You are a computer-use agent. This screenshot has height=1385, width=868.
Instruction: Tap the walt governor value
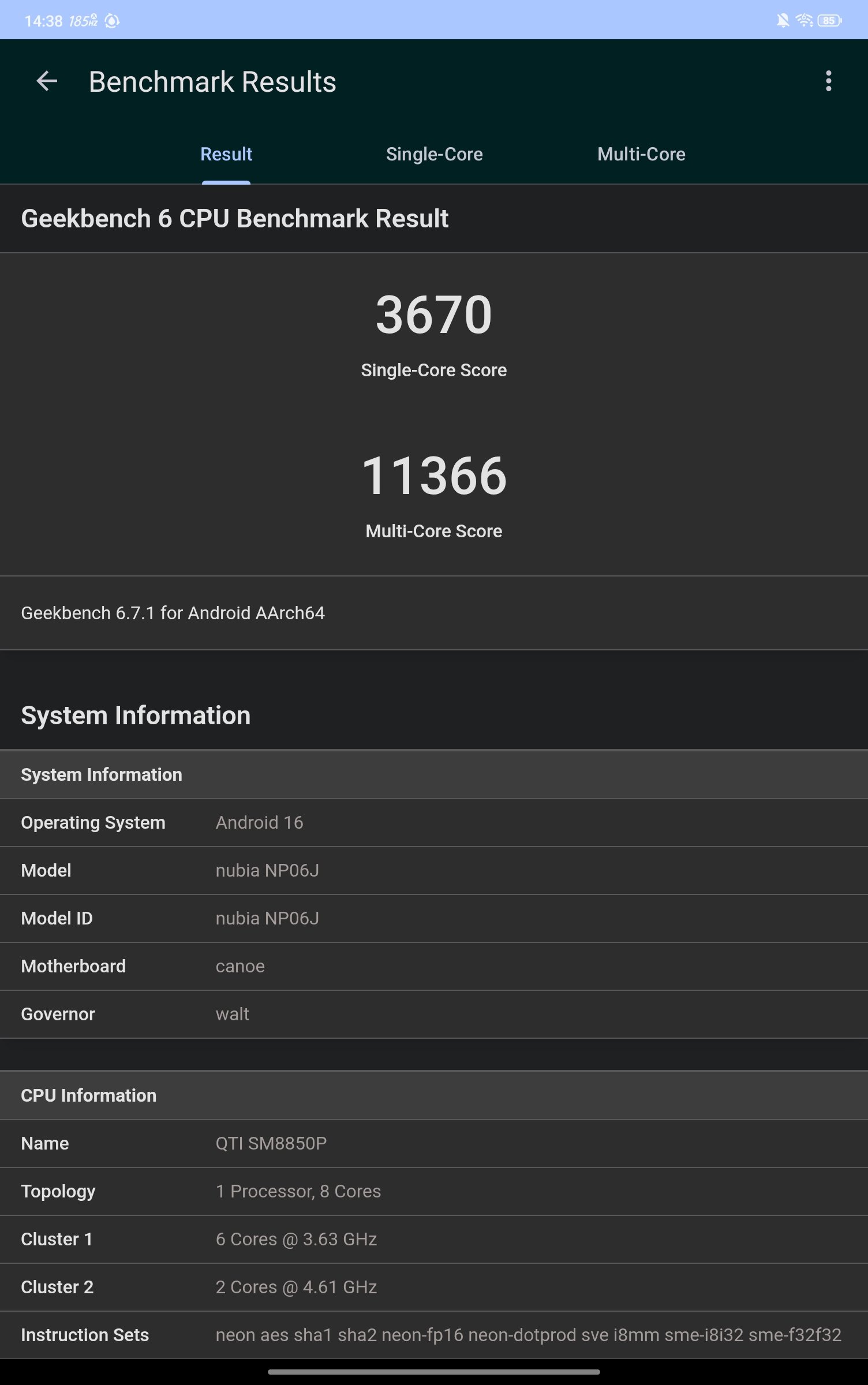[x=232, y=1014]
